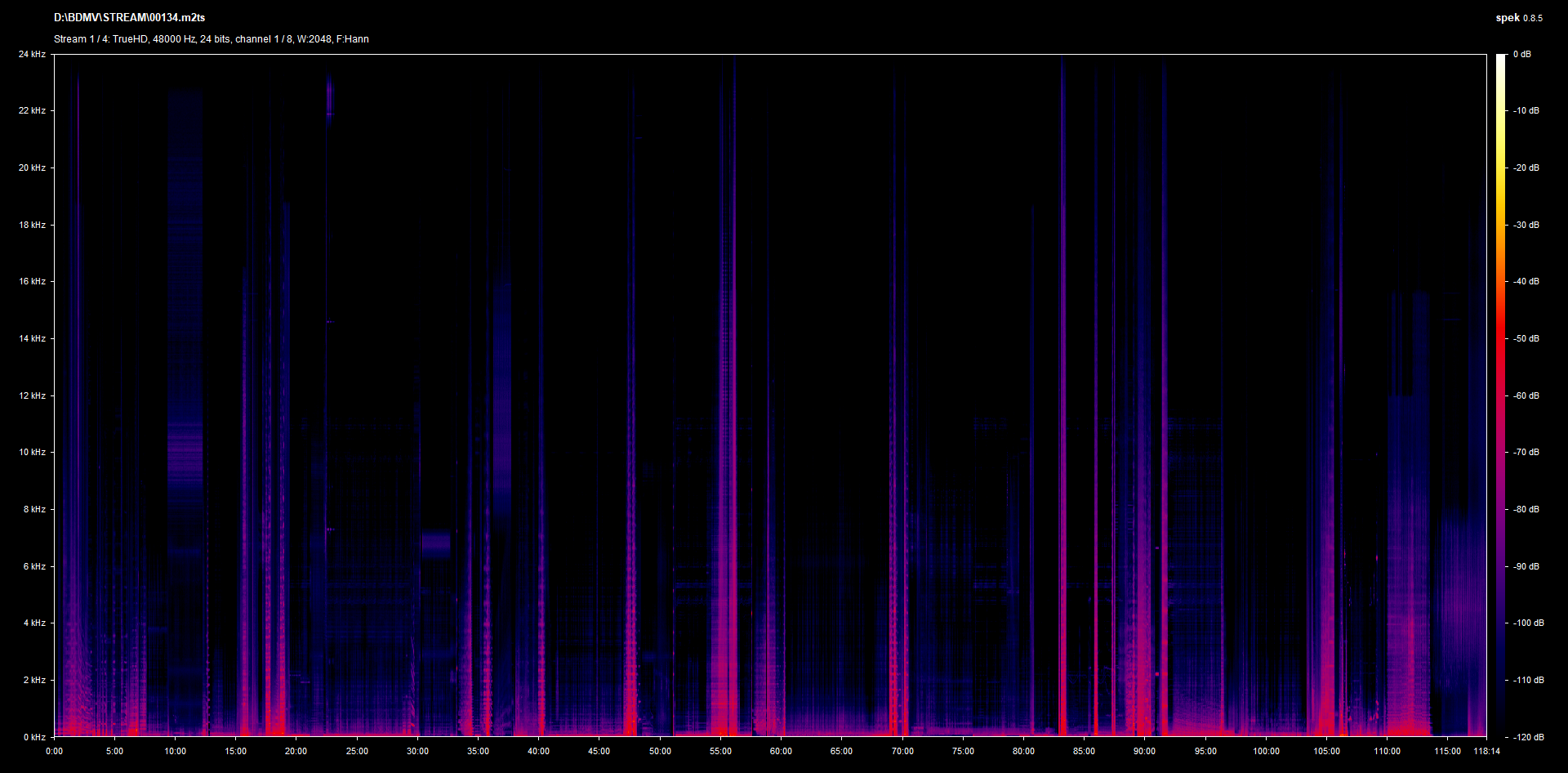
Task: Click the 0 kHz frequency axis label
Action: click(x=34, y=737)
